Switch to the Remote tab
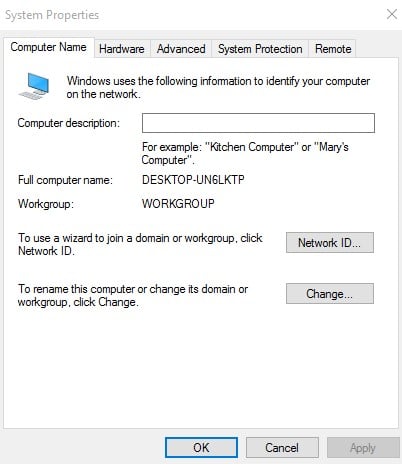Viewport: 402px width, 464px height. coord(333,49)
